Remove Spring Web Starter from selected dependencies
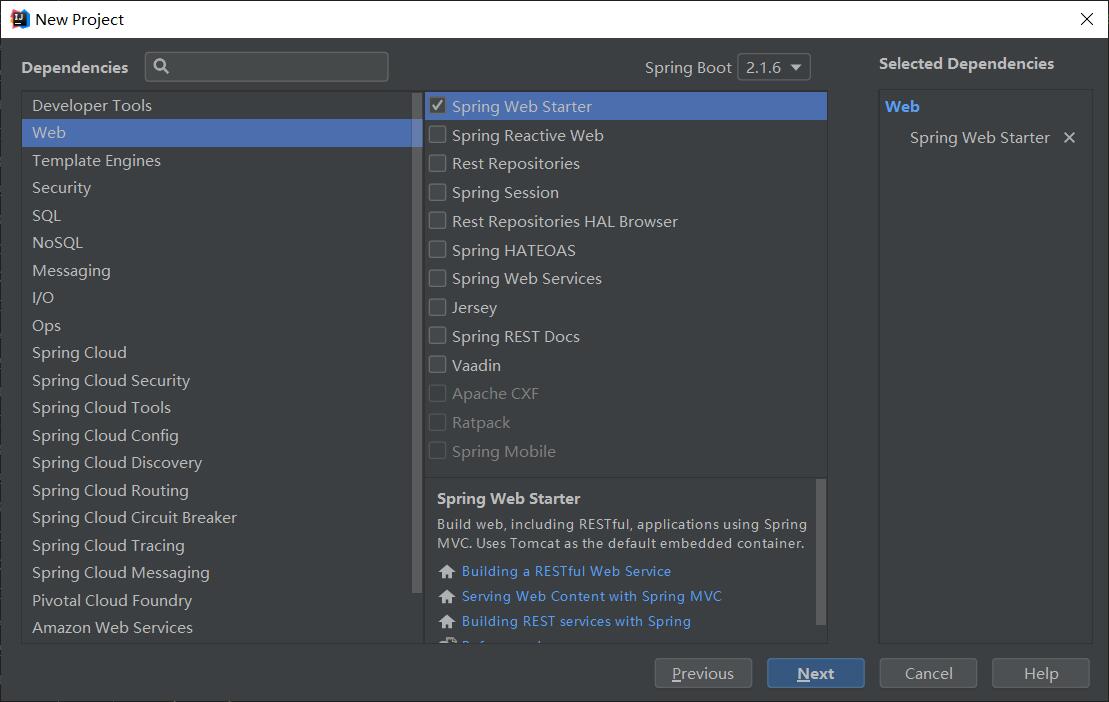 [x=1069, y=138]
